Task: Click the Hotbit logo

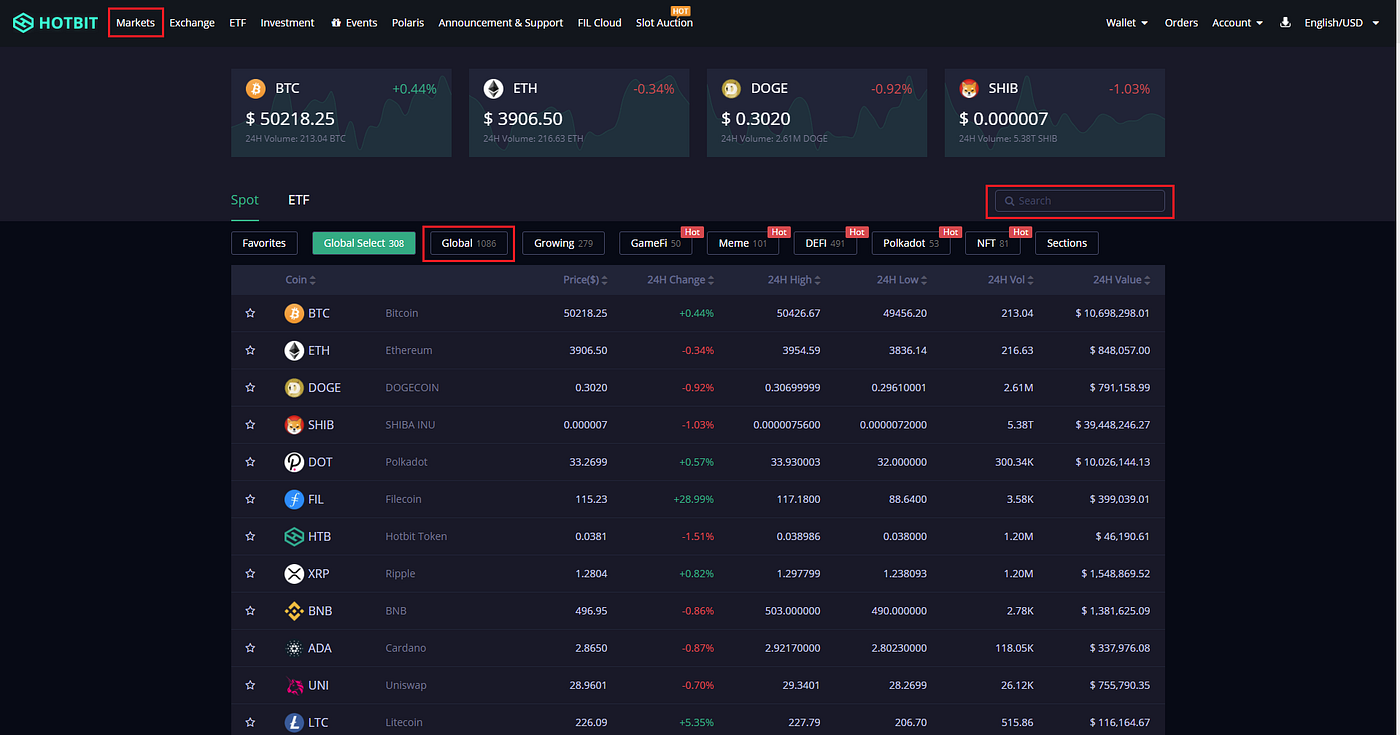Action: [x=55, y=22]
